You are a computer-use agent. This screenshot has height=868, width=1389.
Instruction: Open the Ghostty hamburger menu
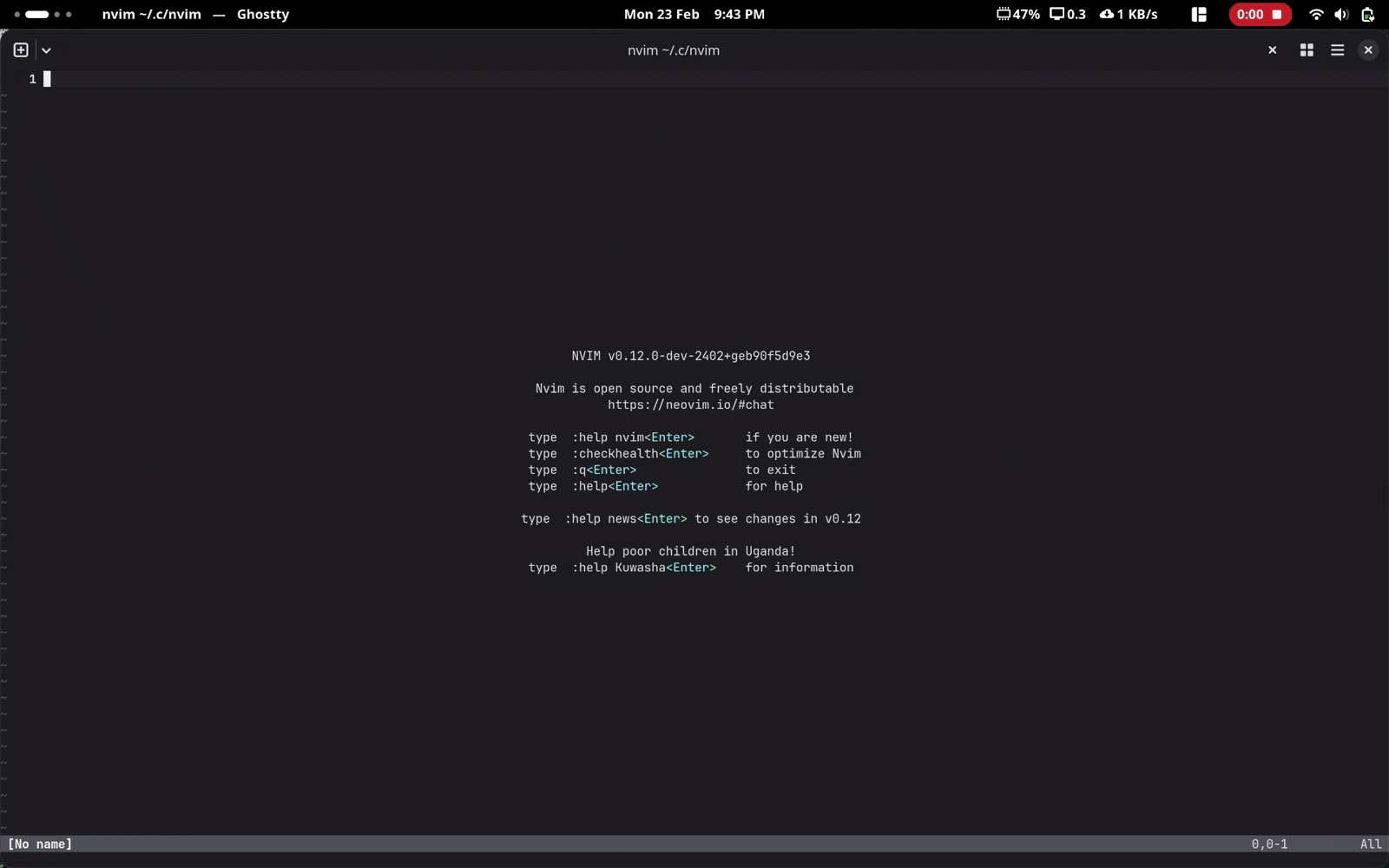pyautogui.click(x=1338, y=50)
